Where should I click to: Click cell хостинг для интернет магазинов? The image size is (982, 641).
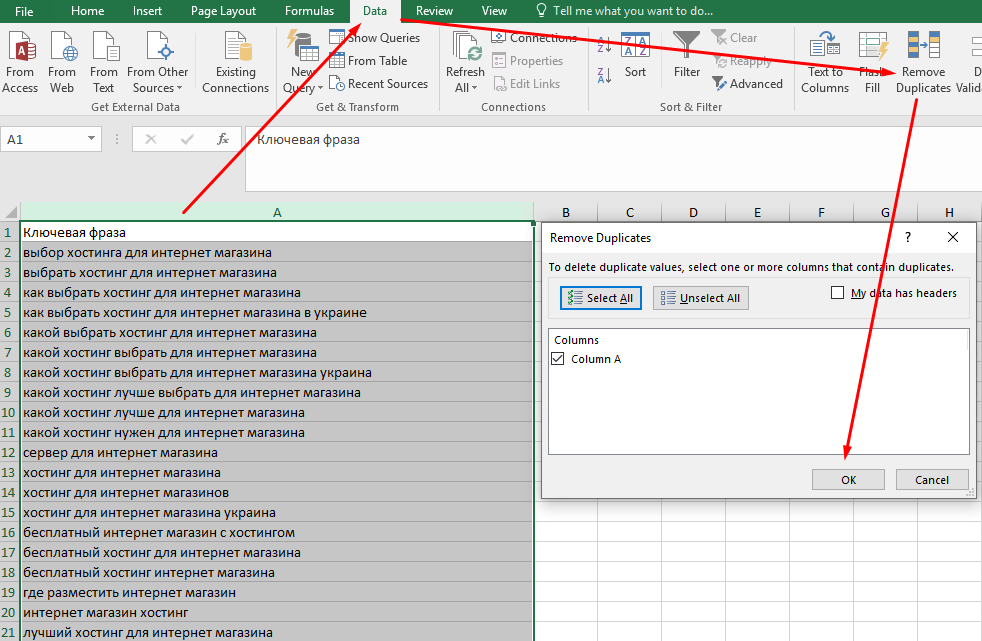[x=277, y=493]
